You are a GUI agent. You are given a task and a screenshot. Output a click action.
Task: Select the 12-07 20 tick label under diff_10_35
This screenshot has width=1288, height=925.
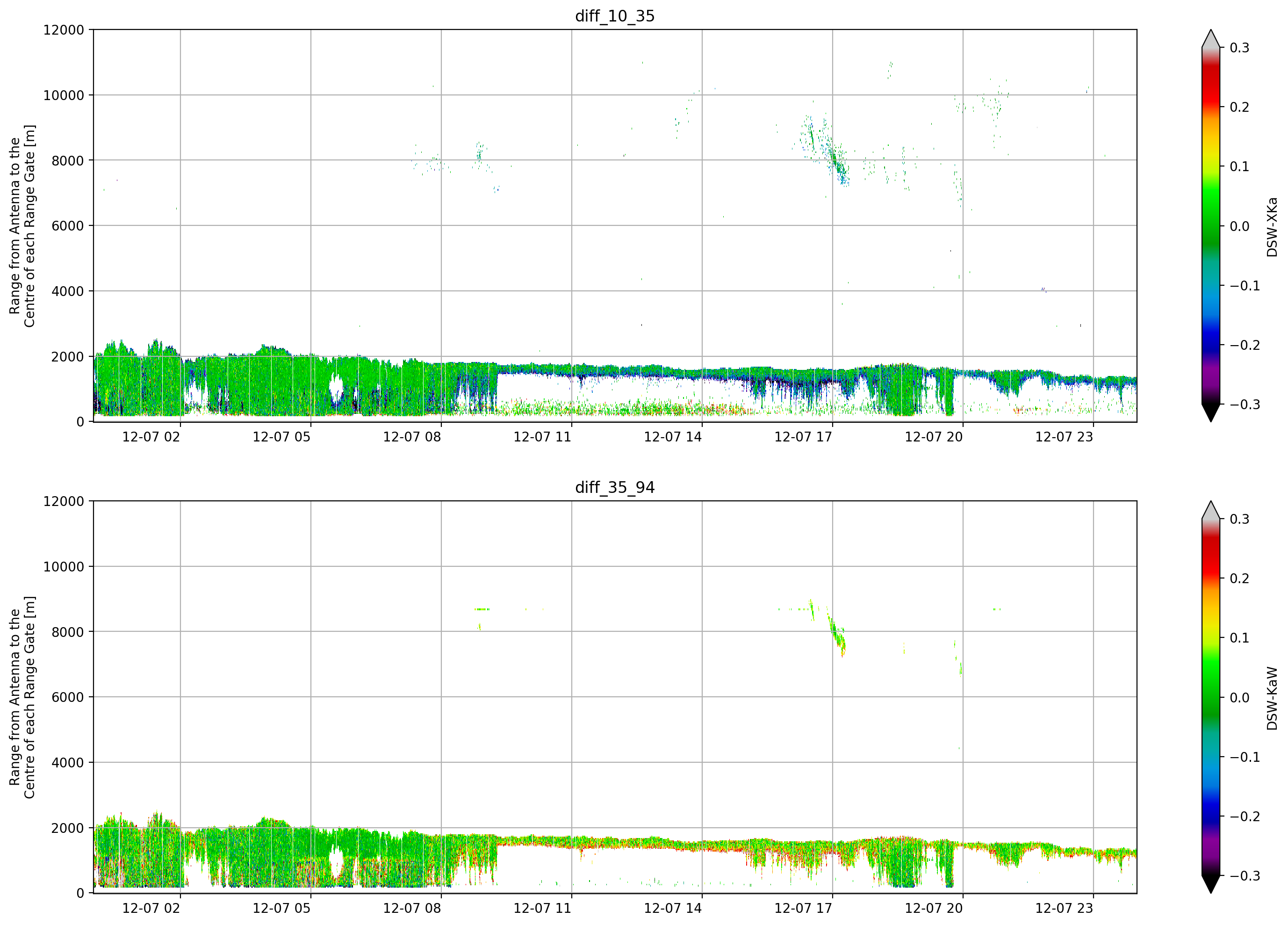[x=934, y=437]
